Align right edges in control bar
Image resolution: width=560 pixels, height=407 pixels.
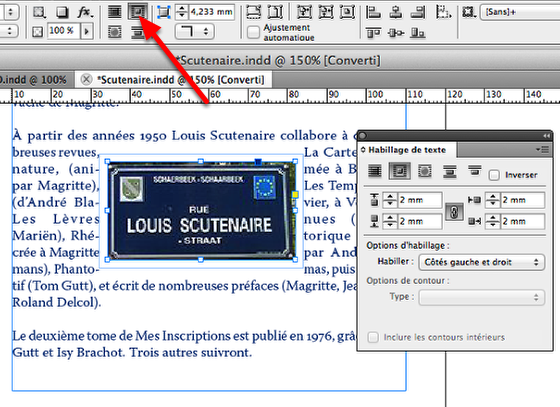coord(418,12)
